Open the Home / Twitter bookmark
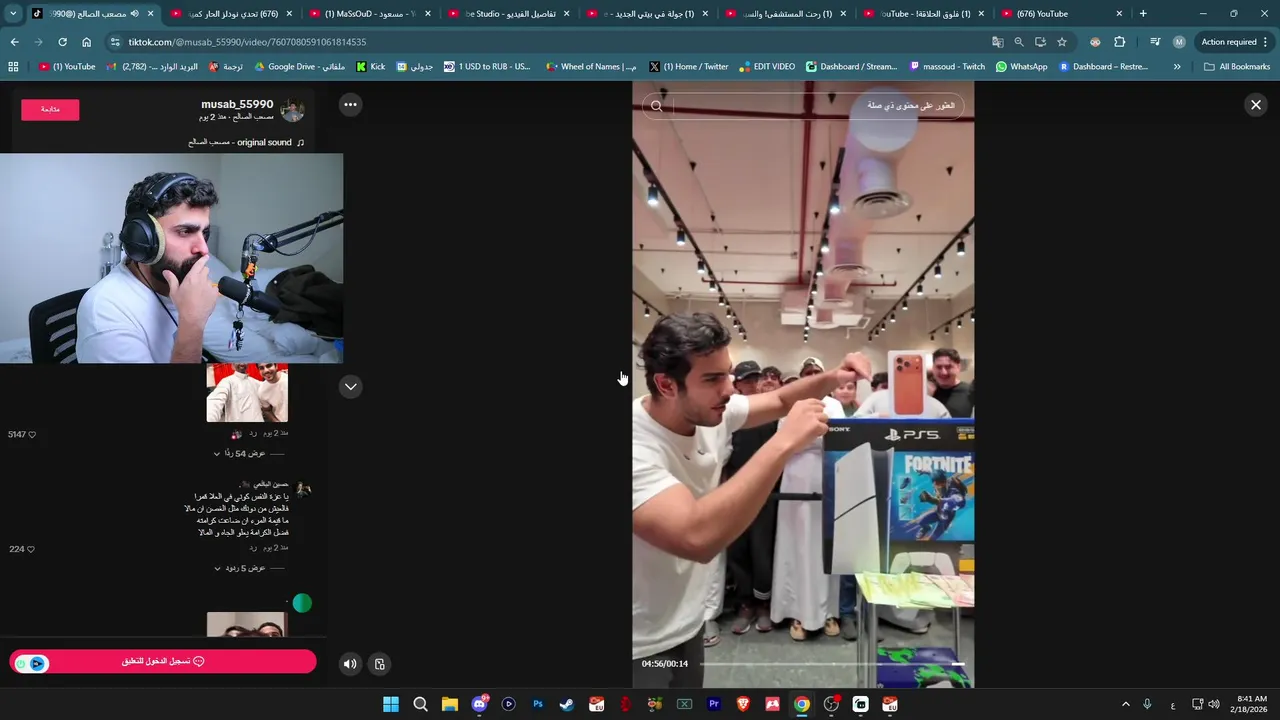The width and height of the screenshot is (1280, 720). tap(689, 67)
